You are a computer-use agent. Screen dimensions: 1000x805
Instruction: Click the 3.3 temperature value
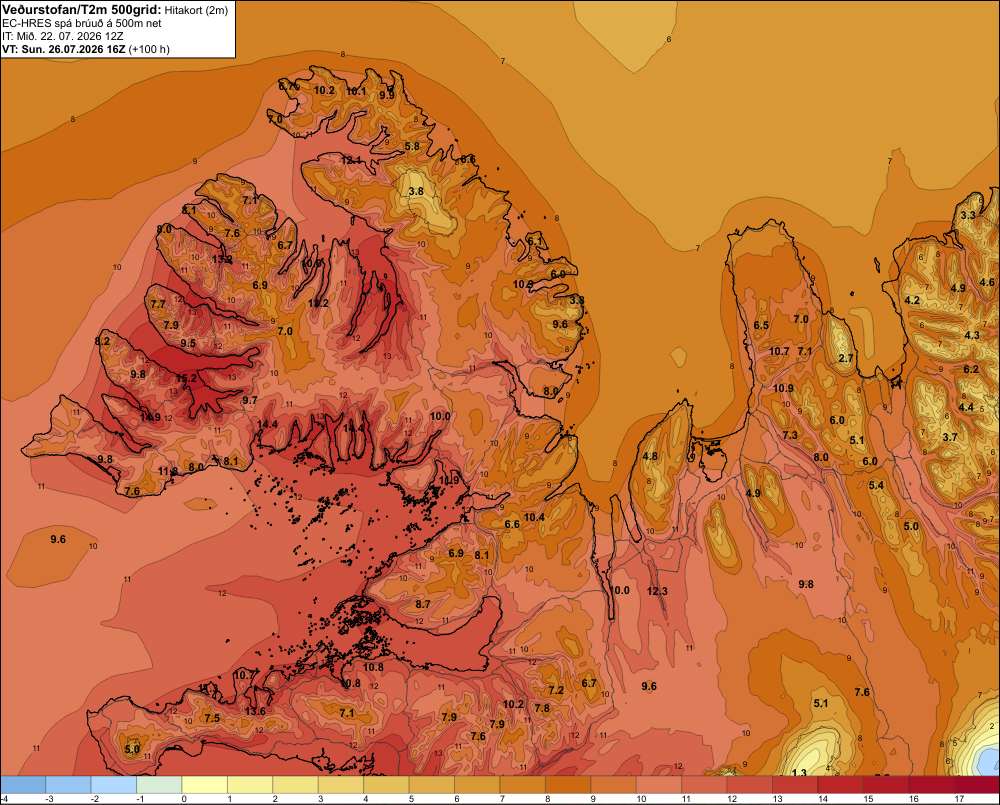(x=968, y=215)
